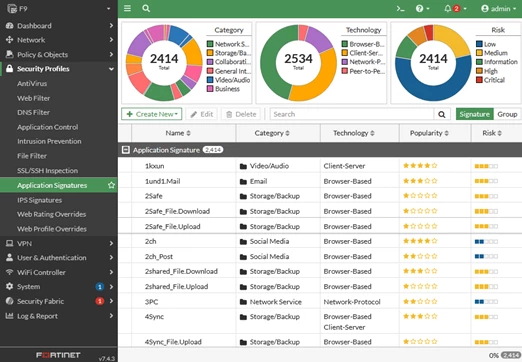
Task: Click the folder icon in 1kxun row
Action: point(243,166)
